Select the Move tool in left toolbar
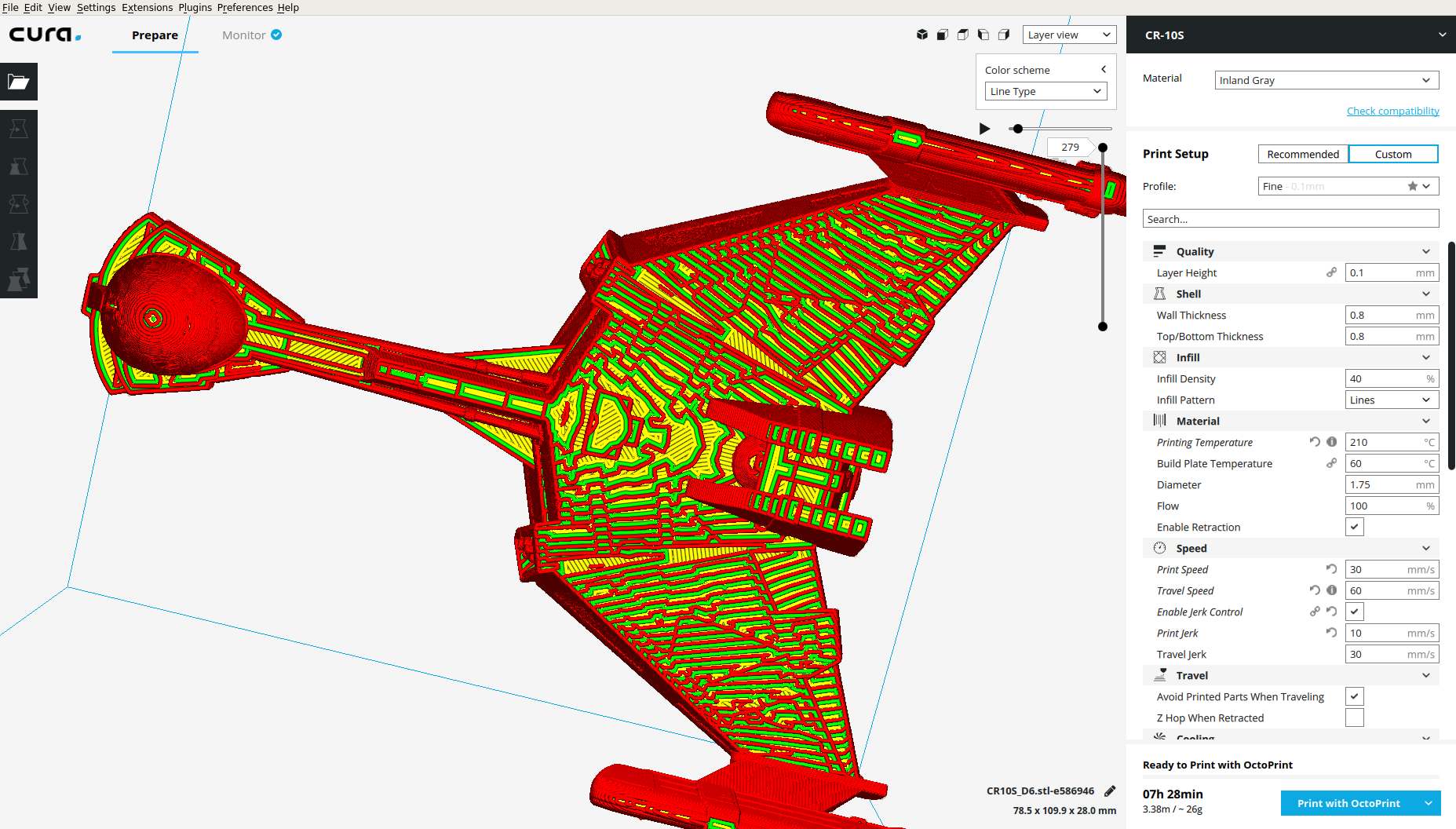Screen dimensions: 1456x829 click(19, 129)
